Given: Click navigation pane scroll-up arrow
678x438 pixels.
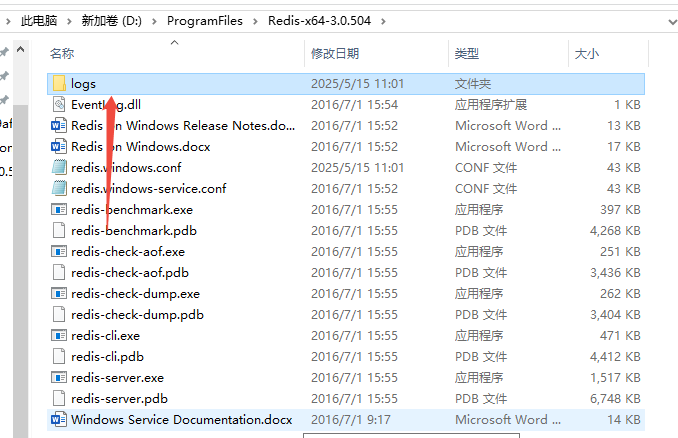Looking at the screenshot, I should [20, 50].
